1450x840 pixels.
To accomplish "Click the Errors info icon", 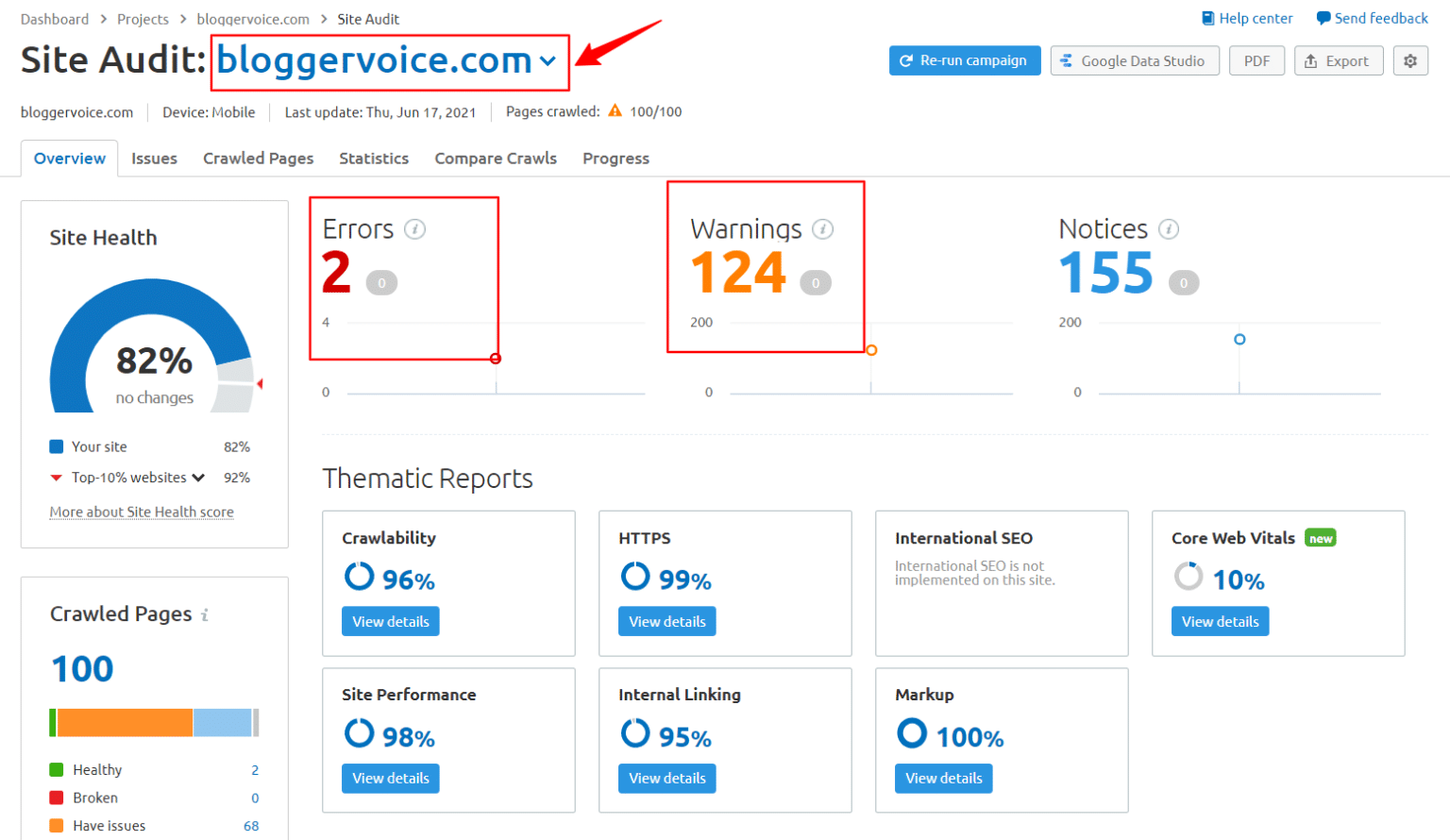I will coord(414,229).
